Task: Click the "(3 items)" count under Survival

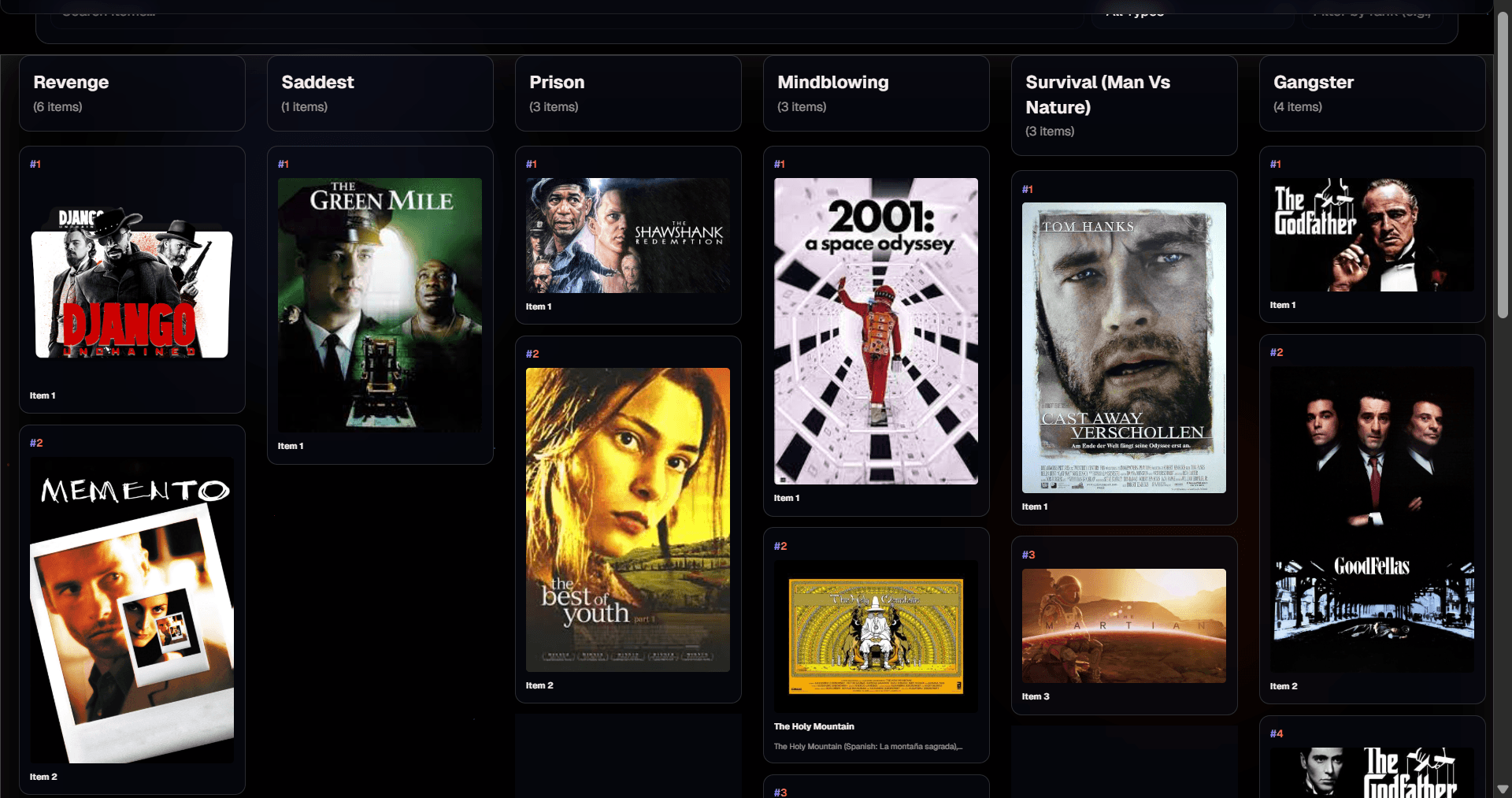Action: [1050, 131]
